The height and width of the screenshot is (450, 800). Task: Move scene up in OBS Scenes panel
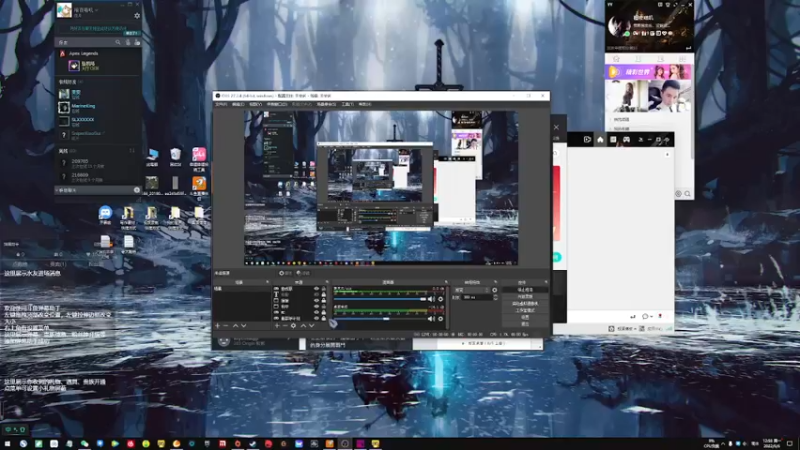[236, 326]
